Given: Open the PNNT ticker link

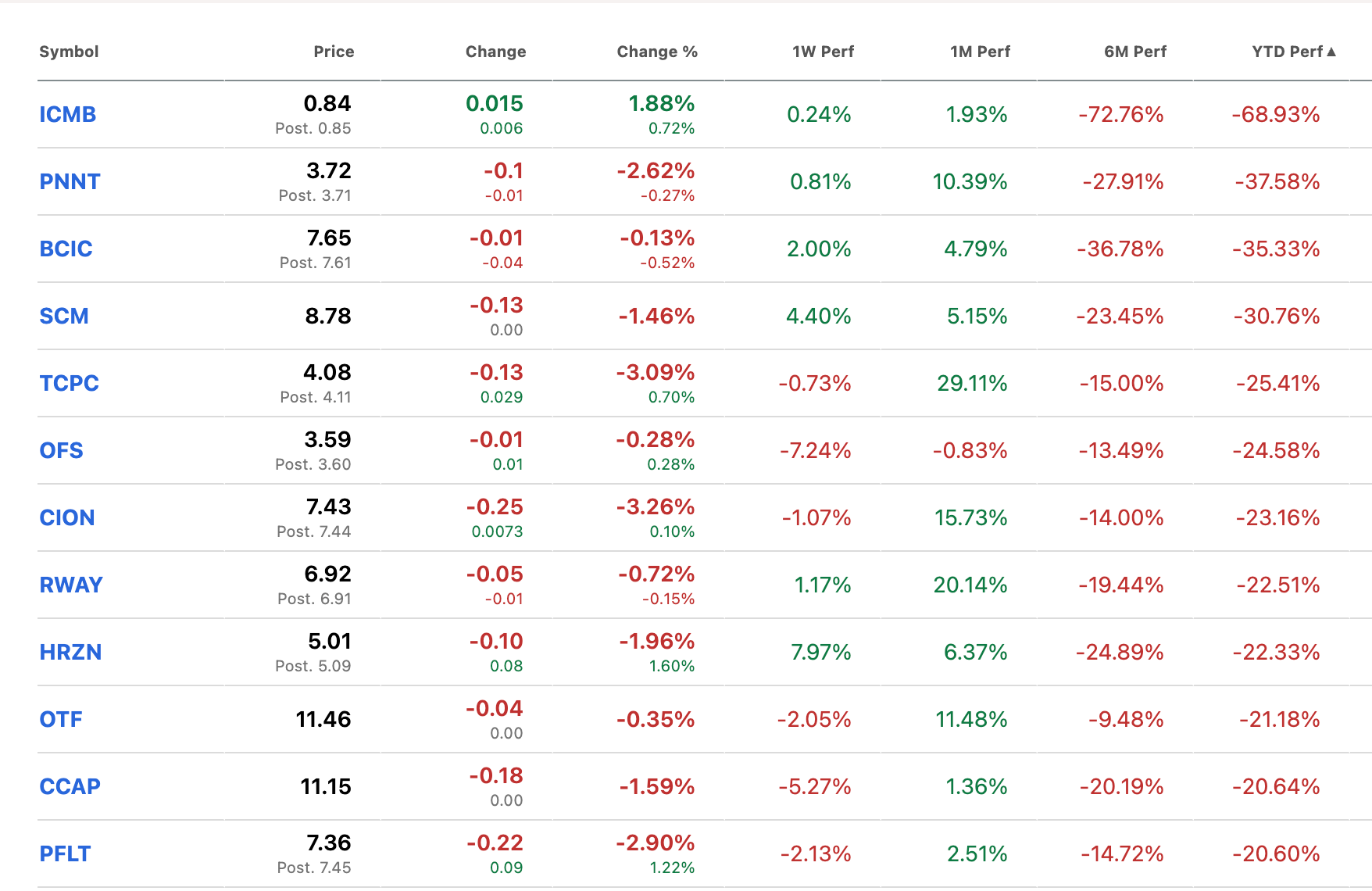Looking at the screenshot, I should pyautogui.click(x=70, y=181).
